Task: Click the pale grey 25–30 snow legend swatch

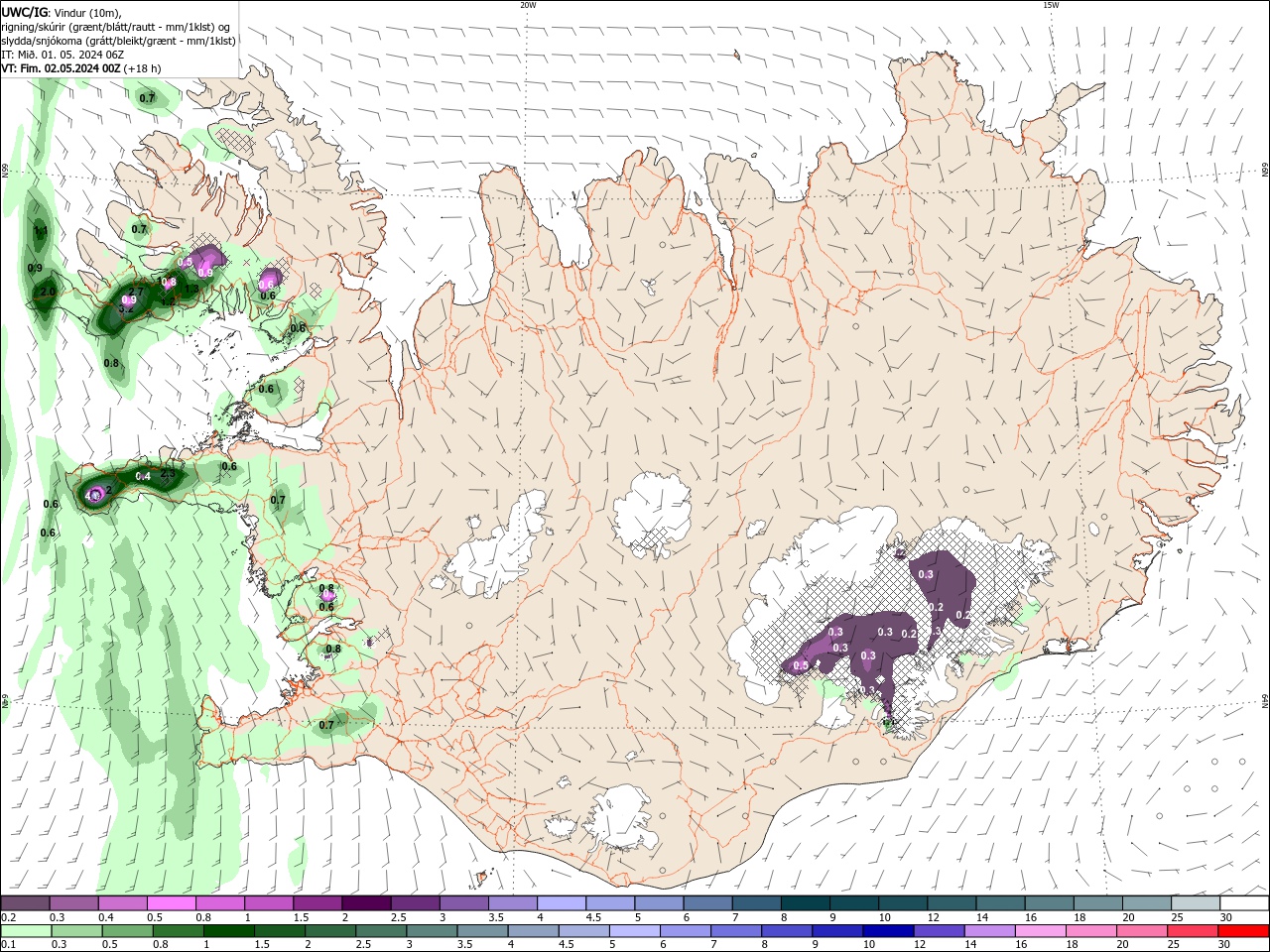Action: [x=1195, y=903]
